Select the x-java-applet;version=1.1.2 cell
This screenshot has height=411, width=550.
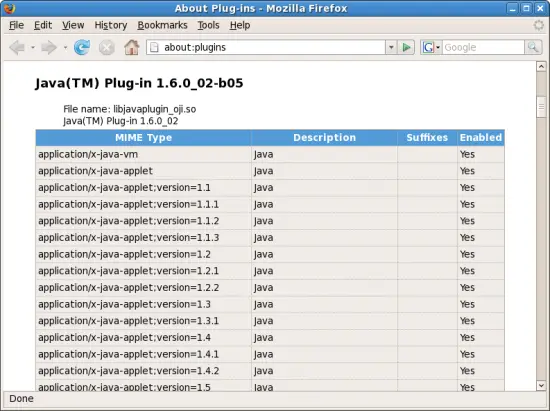pos(143,221)
